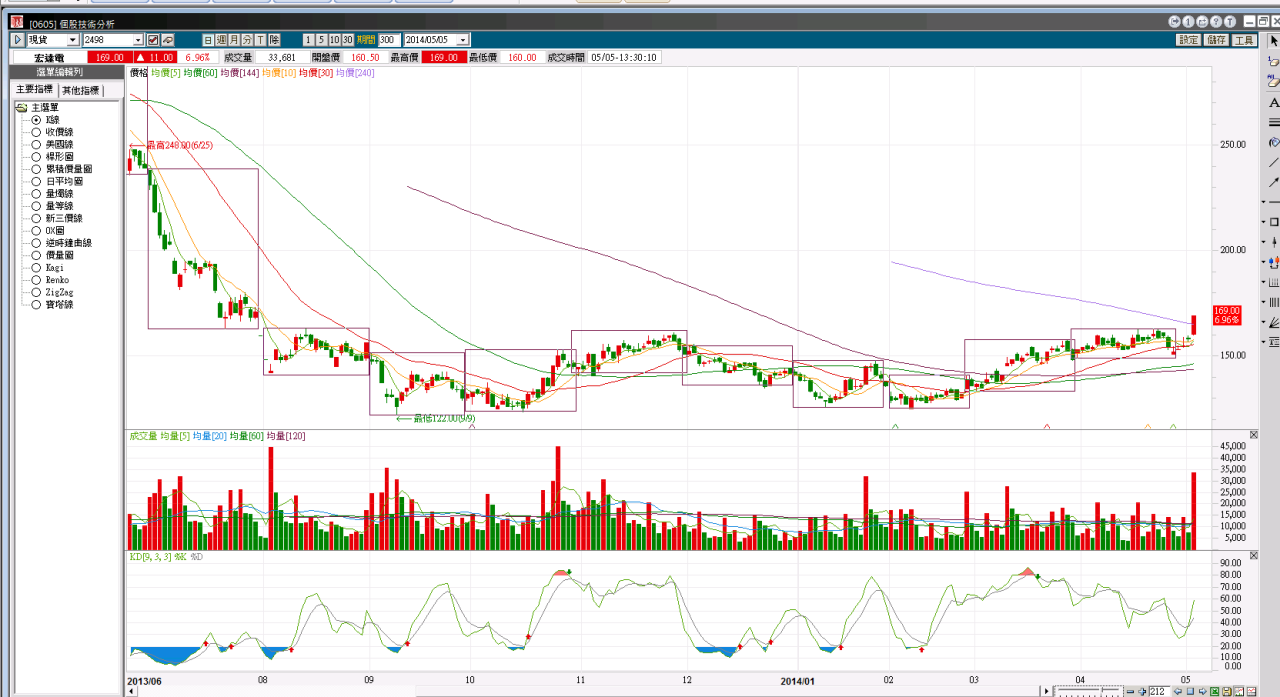Click the 設定 settings button
Viewport: 1280px width, 697px height.
1188,40
